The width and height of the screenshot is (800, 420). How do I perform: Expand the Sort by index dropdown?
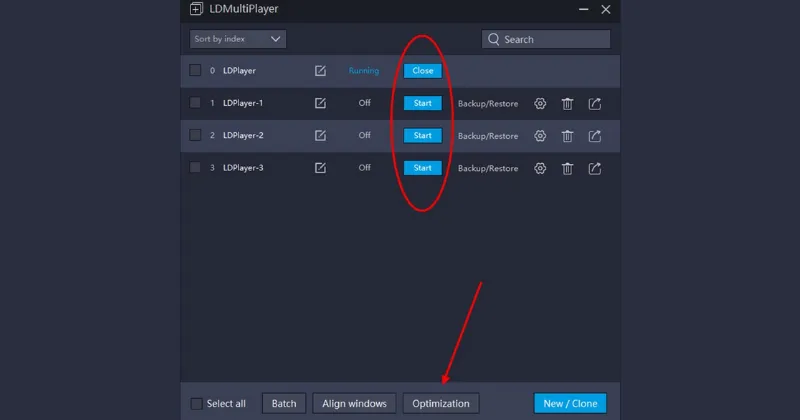[x=238, y=39]
